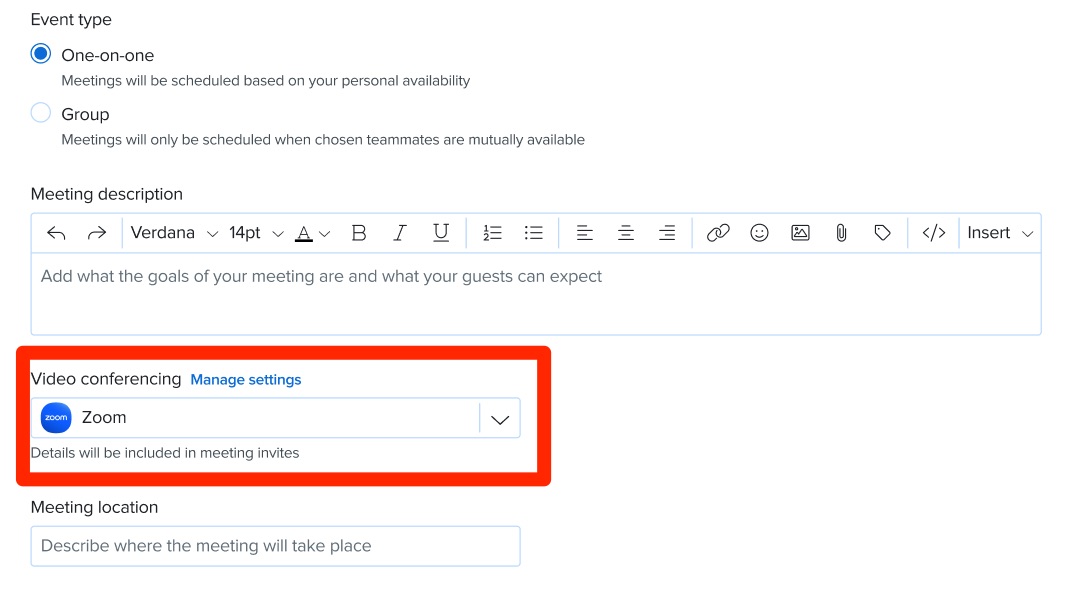Click into the meeting description text area
The height and width of the screenshot is (596, 1070).
(536, 294)
